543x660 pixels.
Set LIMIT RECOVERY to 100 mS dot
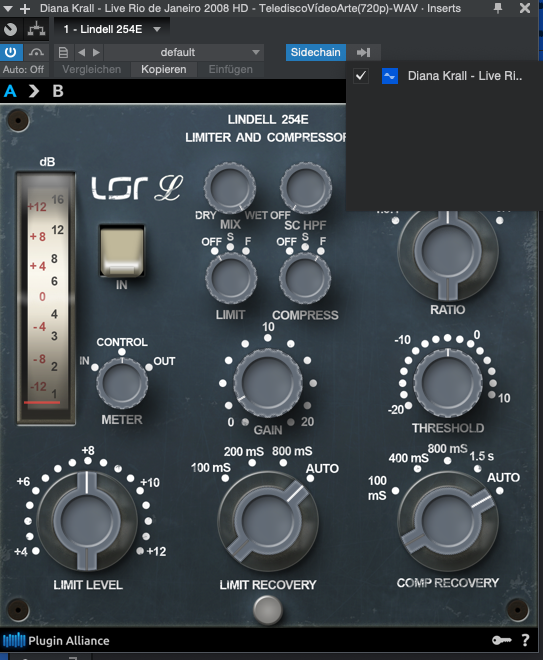[x=225, y=478]
